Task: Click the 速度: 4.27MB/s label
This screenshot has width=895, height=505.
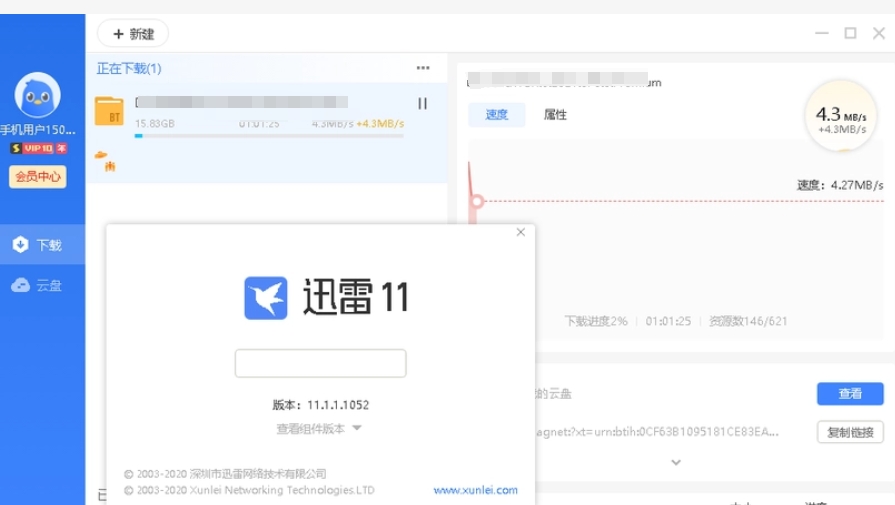Action: (x=840, y=185)
